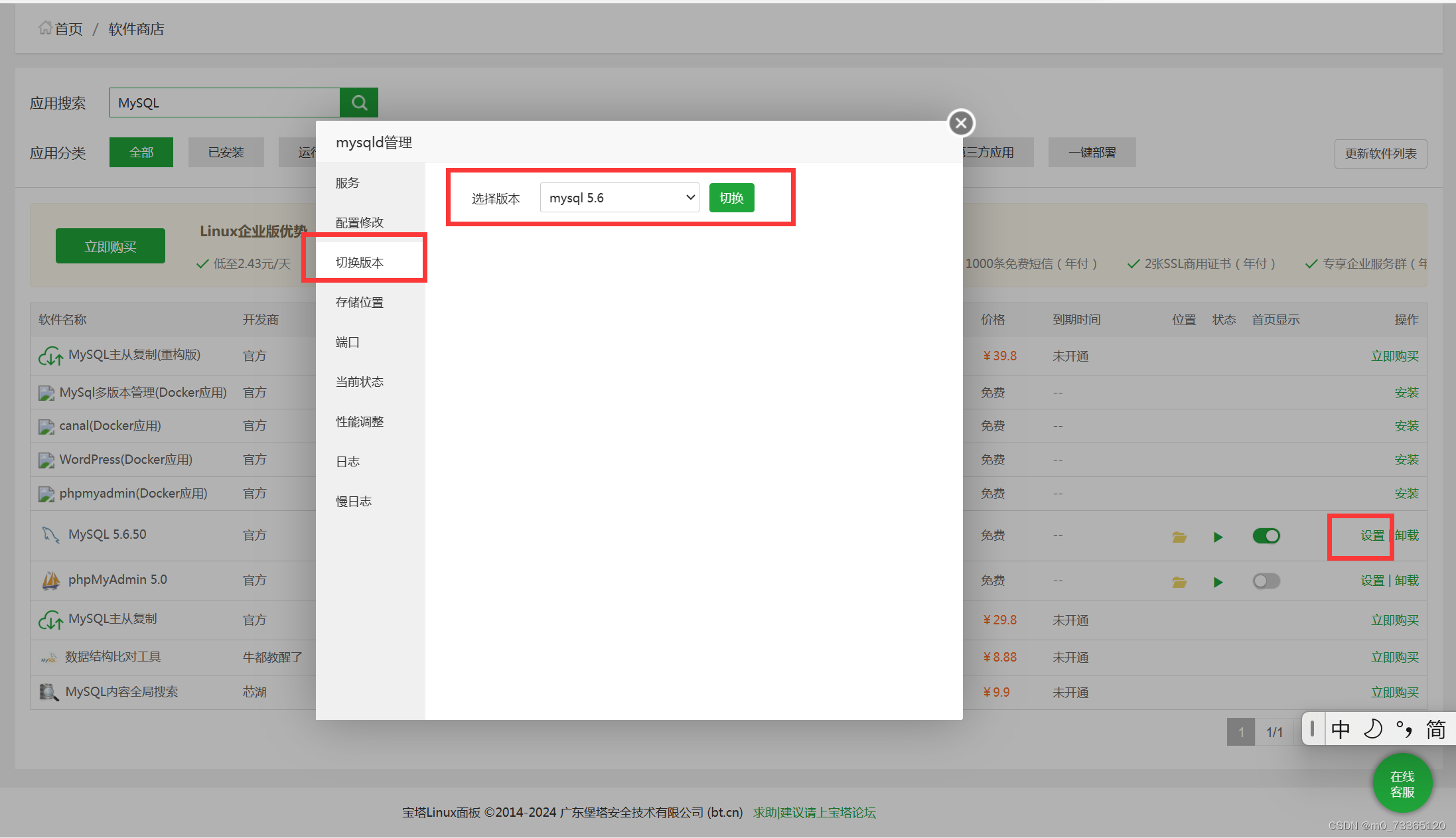The height and width of the screenshot is (838, 1456).
Task: Open folder location for phpMyAdmin 5.0
Action: [1179, 582]
